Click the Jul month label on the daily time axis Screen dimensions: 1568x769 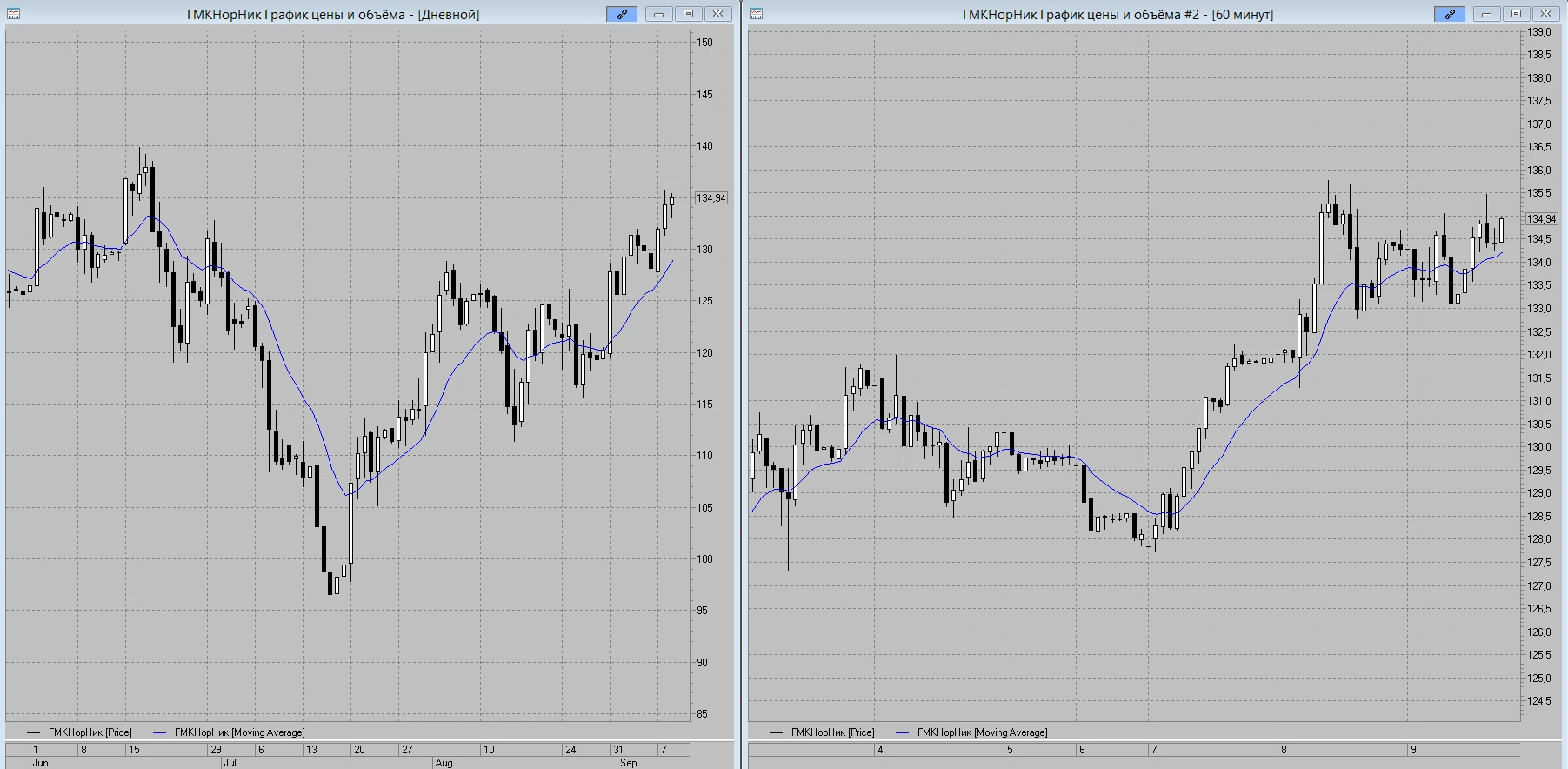[x=230, y=763]
